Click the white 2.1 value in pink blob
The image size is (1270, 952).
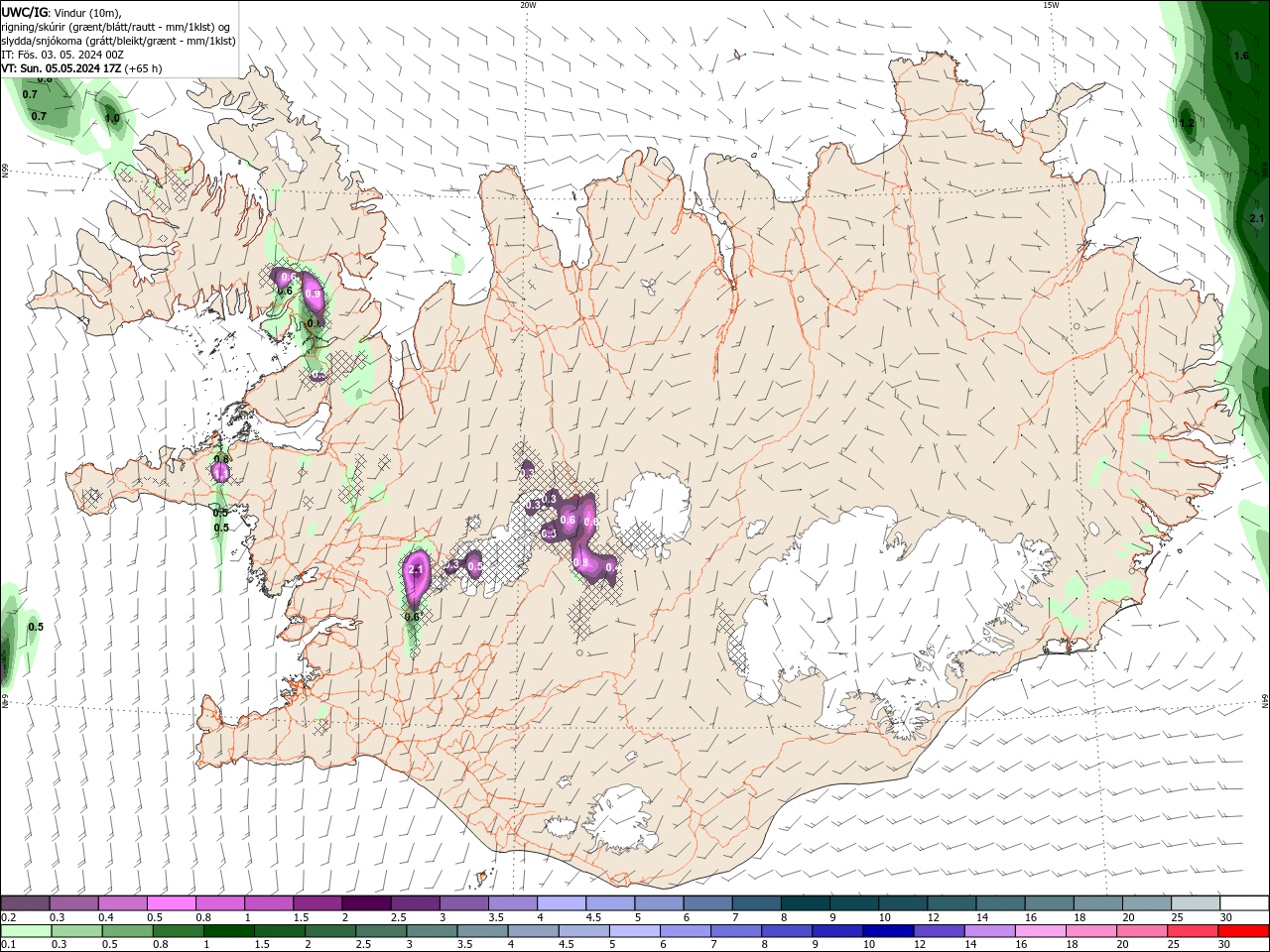tap(416, 570)
